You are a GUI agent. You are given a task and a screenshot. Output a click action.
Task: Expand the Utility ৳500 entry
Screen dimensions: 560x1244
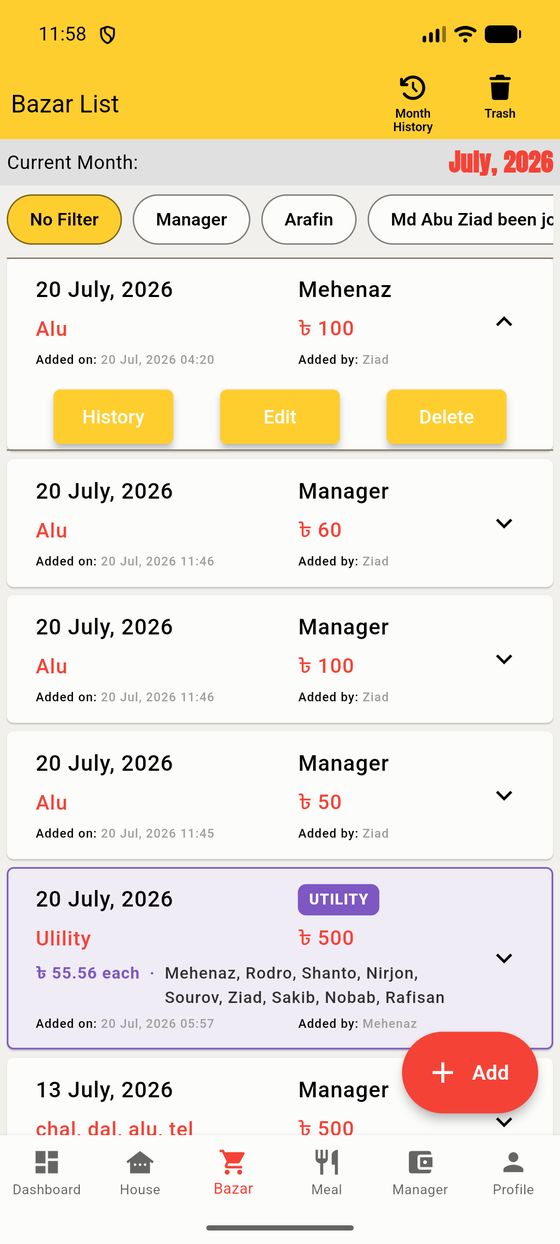pyautogui.click(x=504, y=958)
